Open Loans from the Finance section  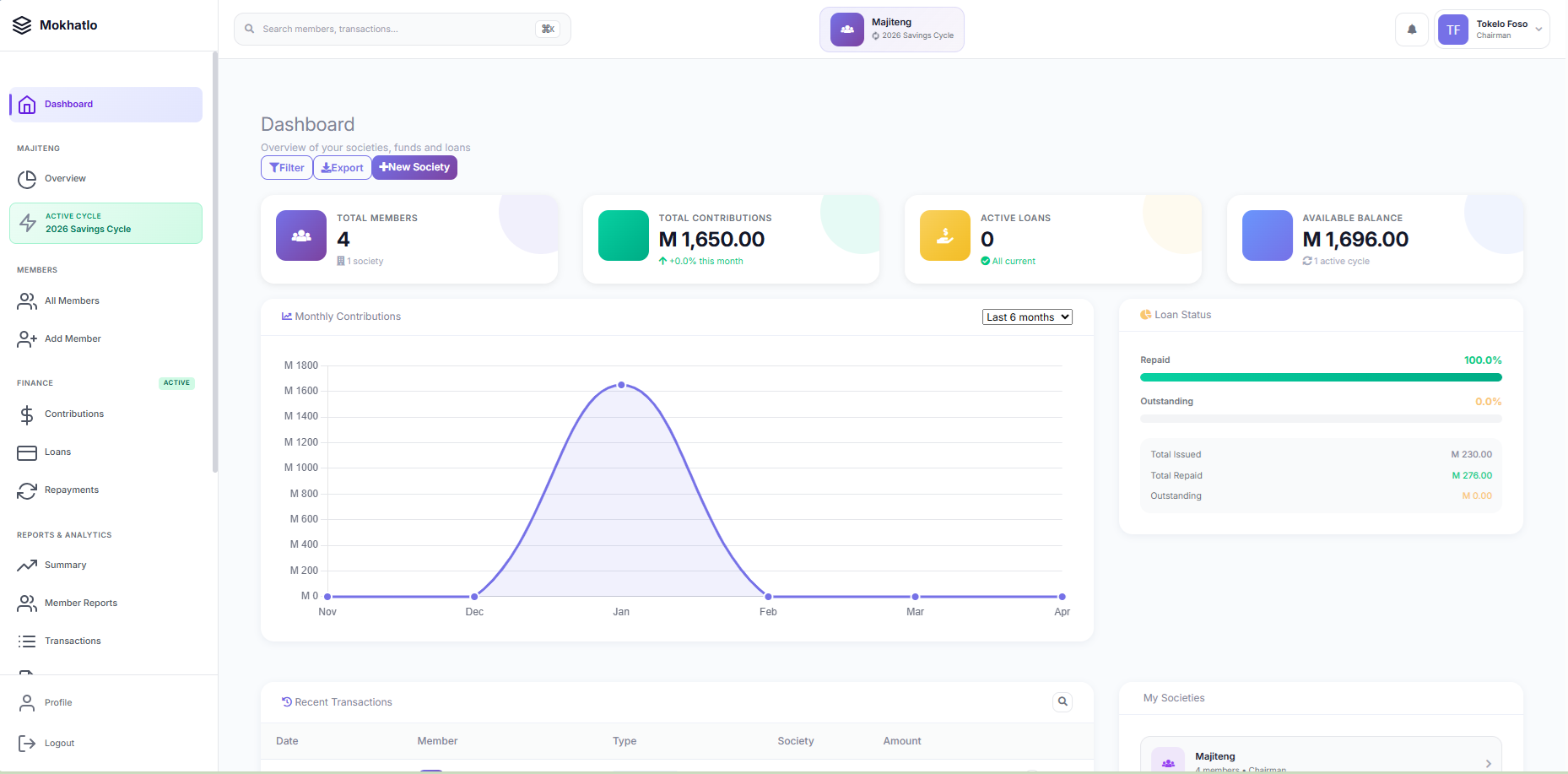(57, 452)
